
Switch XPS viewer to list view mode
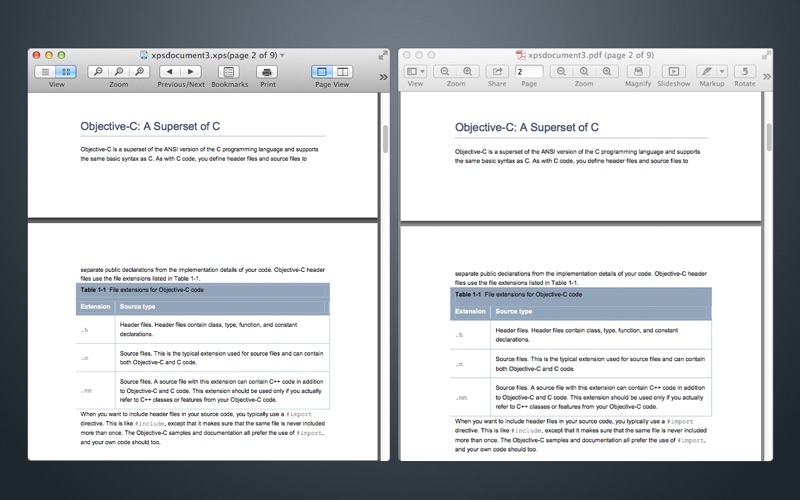pyautogui.click(x=45, y=72)
